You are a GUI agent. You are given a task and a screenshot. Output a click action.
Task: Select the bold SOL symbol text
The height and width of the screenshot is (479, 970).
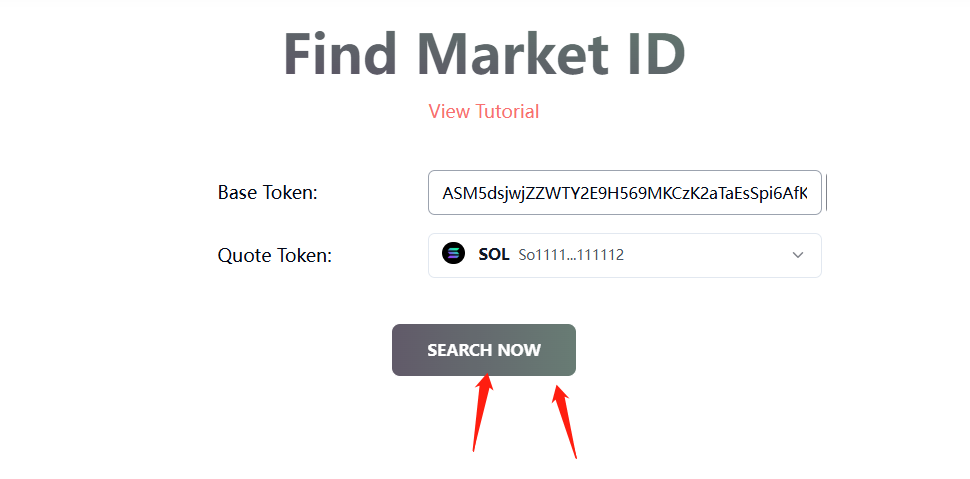[x=494, y=255]
